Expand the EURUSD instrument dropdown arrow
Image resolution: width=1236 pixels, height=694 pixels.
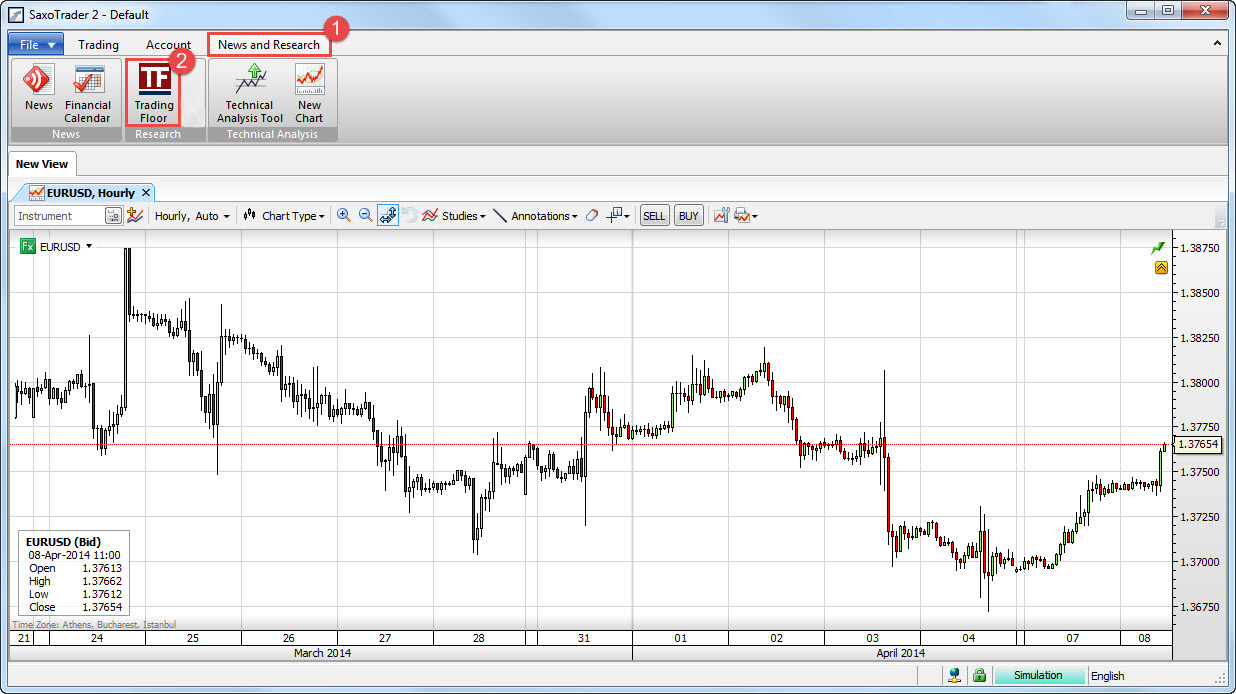pos(89,246)
